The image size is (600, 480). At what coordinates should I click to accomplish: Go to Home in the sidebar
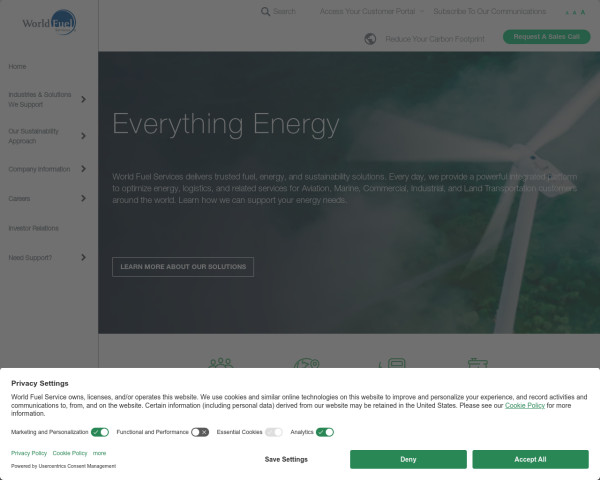17,67
